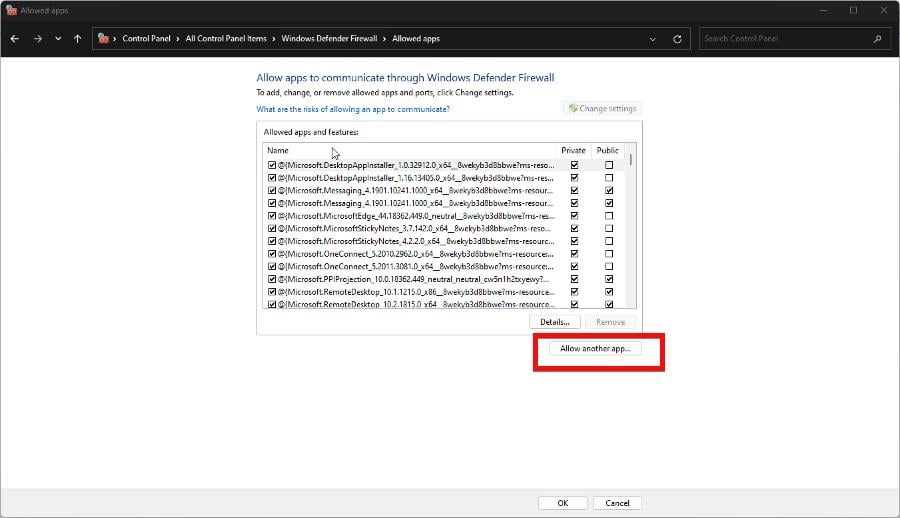Open the recent locations chevron

(x=58, y=38)
